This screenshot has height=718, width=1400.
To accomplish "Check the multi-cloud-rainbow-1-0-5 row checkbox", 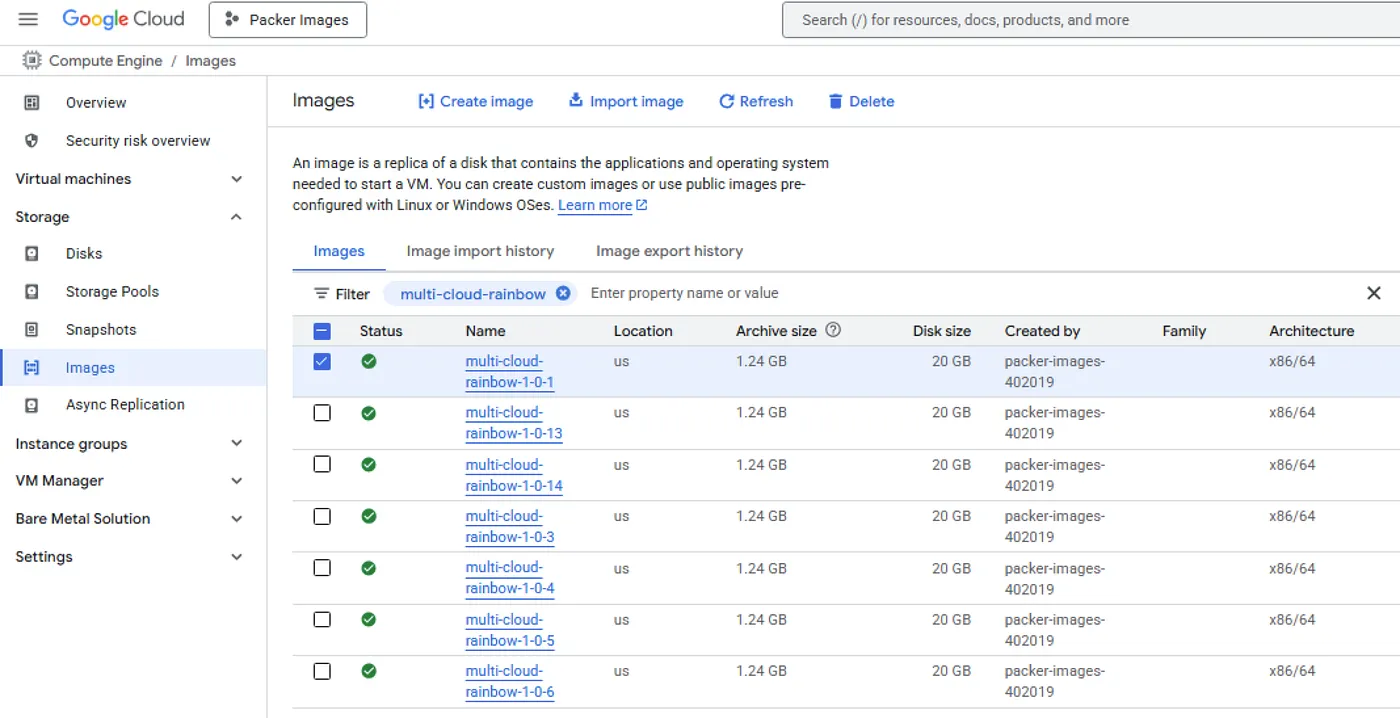I will pos(322,619).
